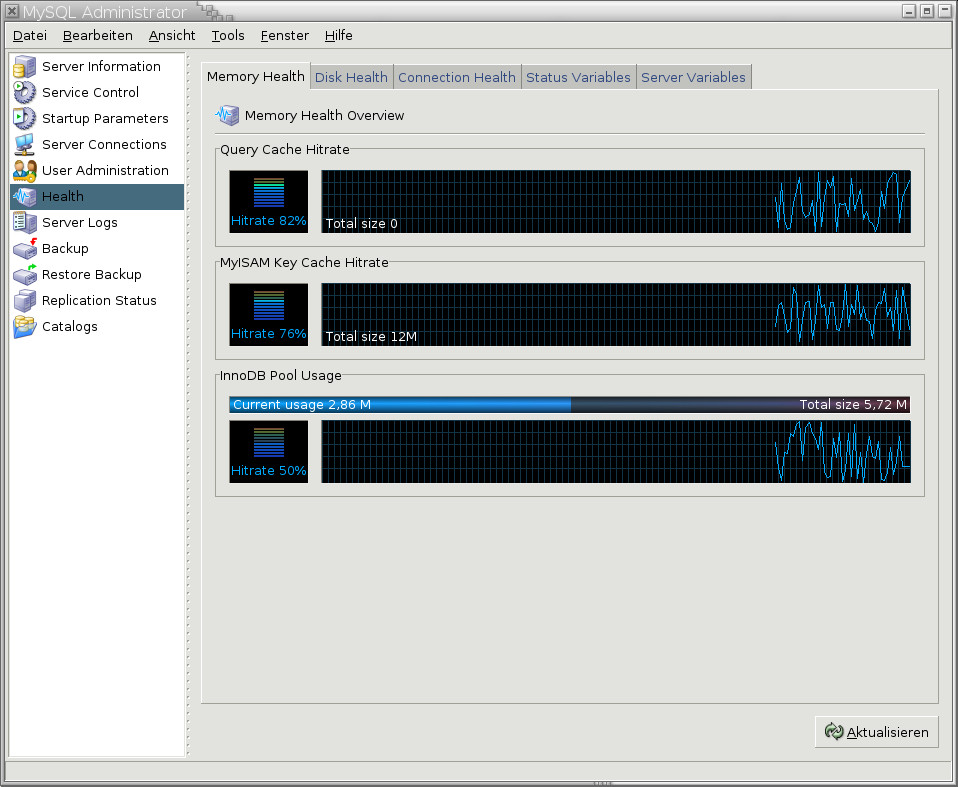
Task: Click the MyISAM Key Cache Hitrate group label
Action: tap(304, 263)
